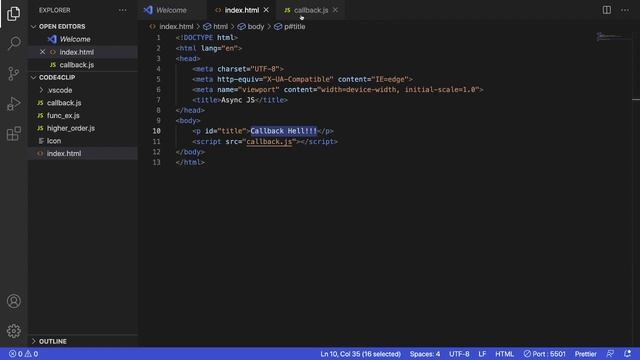Collapse the CODE4CLIP folder section
This screenshot has width=640, height=360.
57,77
